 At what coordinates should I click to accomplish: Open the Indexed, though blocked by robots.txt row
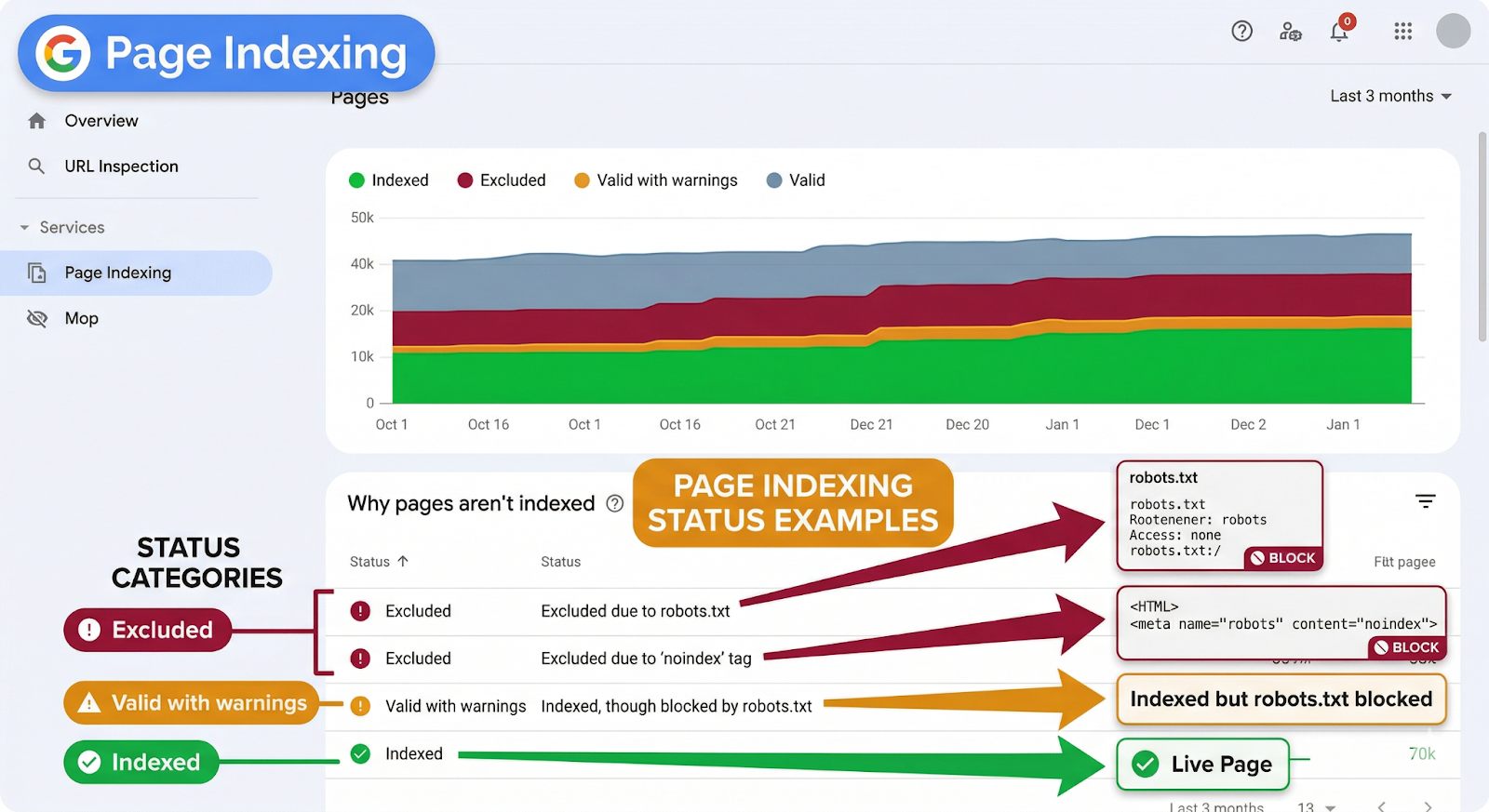(676, 706)
